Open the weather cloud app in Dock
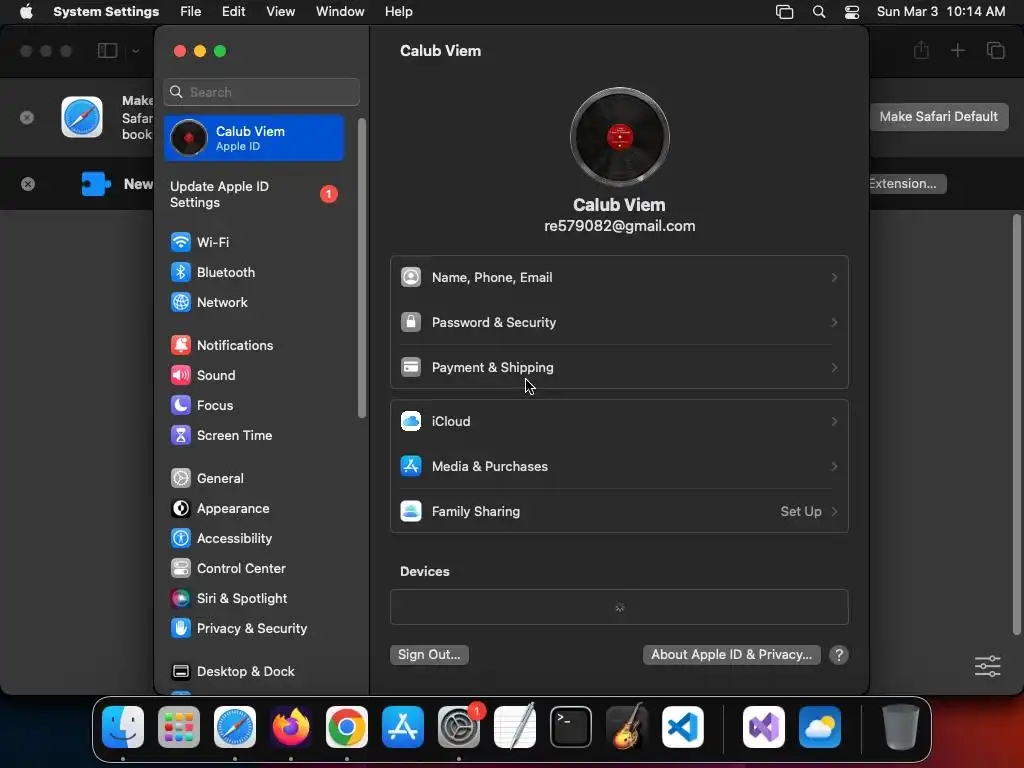This screenshot has height=768, width=1024. [x=820, y=727]
